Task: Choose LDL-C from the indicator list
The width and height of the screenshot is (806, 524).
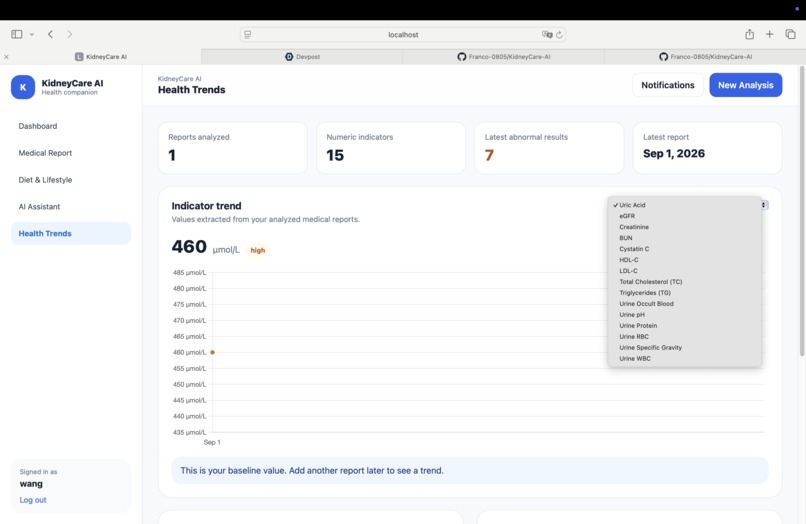Action: click(684, 270)
